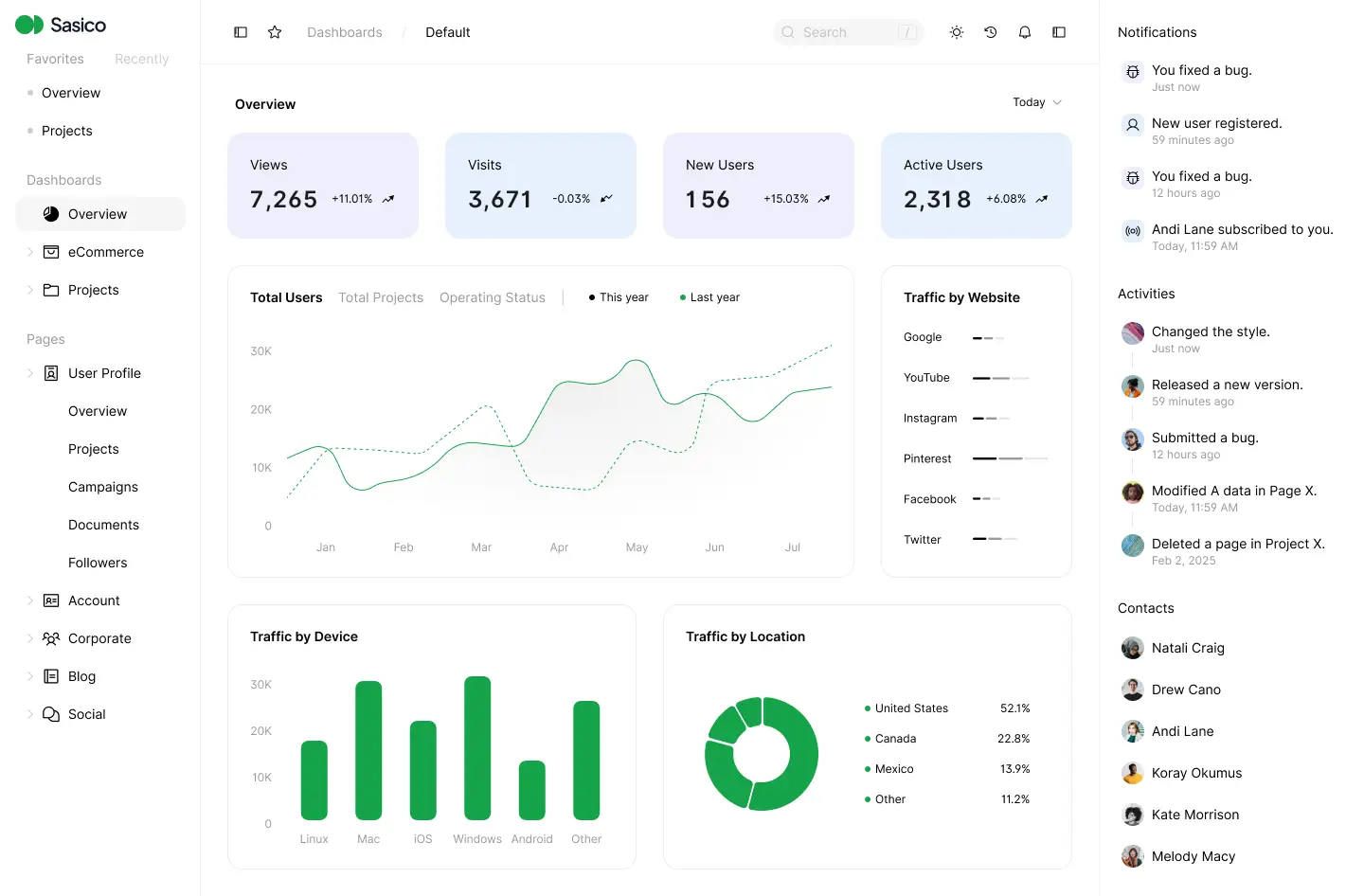Click the star favorite icon
The height and width of the screenshot is (896, 1364).
(275, 32)
